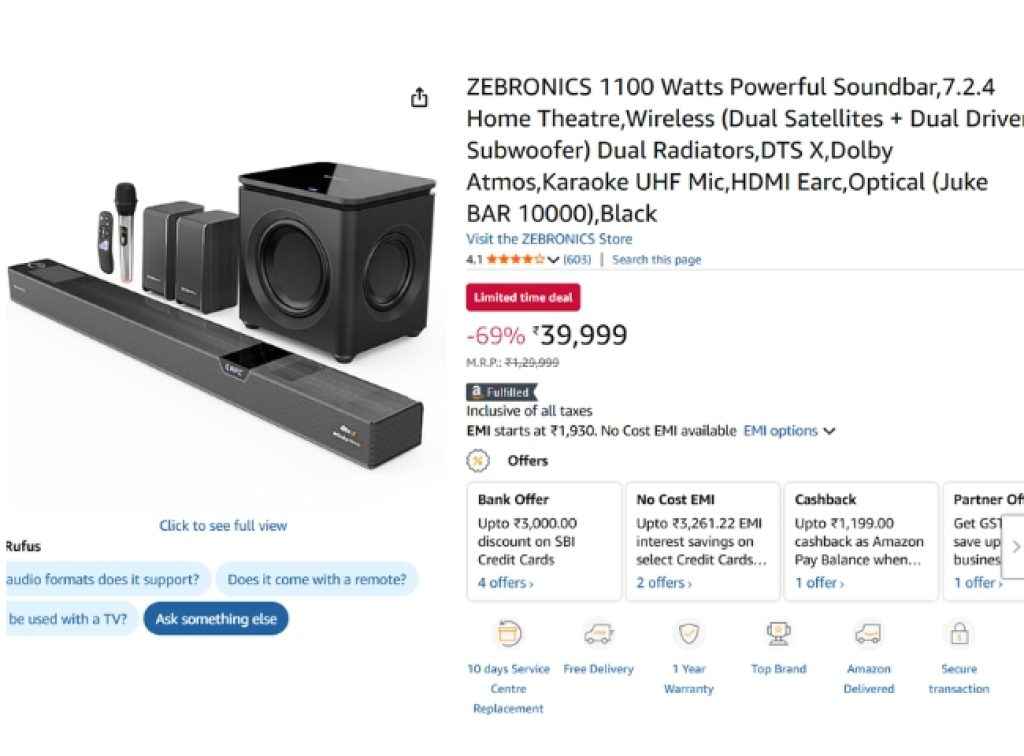
Task: Click the Secure transaction lock icon
Action: coord(957,634)
